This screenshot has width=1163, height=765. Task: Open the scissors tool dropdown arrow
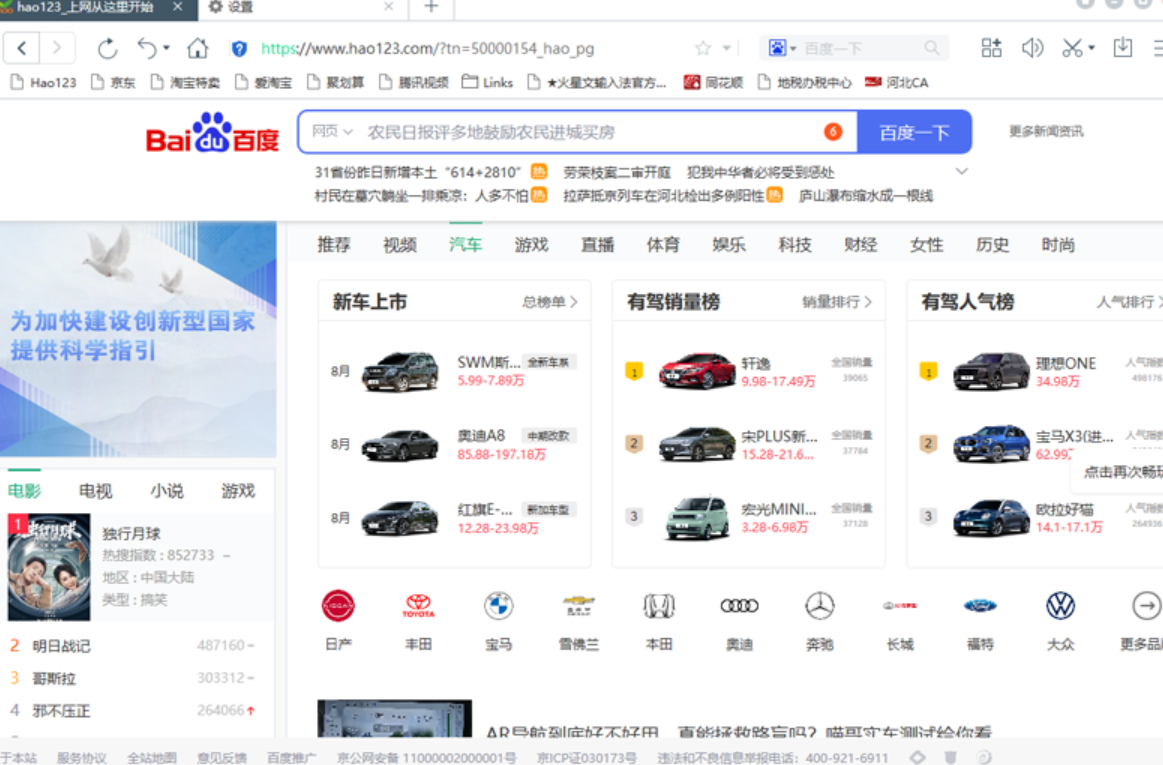(1091, 49)
